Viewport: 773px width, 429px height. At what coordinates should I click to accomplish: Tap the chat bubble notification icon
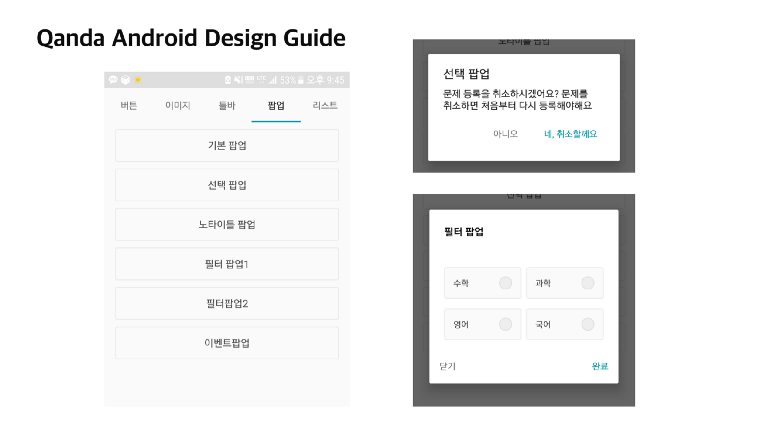coord(113,80)
